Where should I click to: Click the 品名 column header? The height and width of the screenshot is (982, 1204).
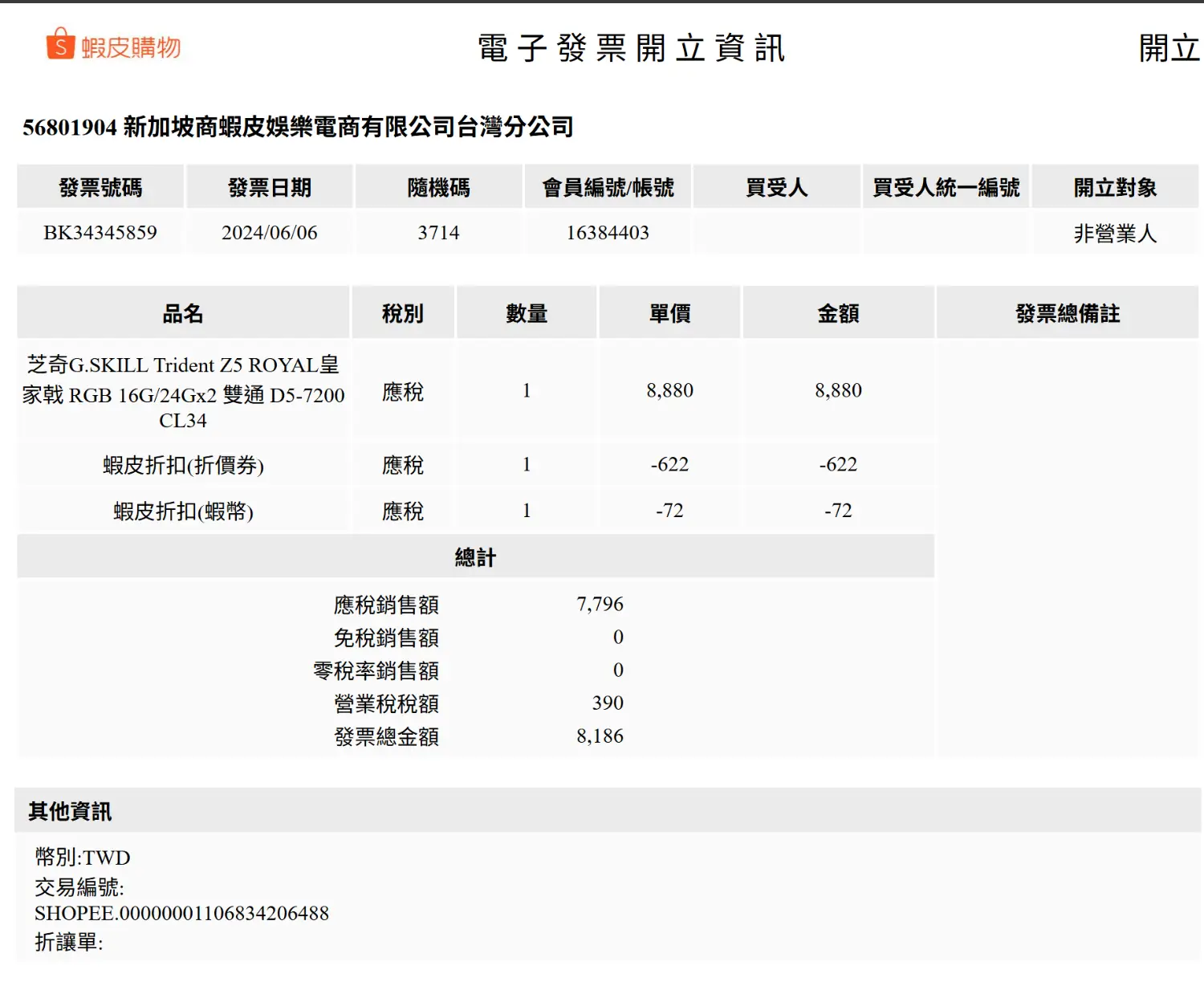pos(183,313)
